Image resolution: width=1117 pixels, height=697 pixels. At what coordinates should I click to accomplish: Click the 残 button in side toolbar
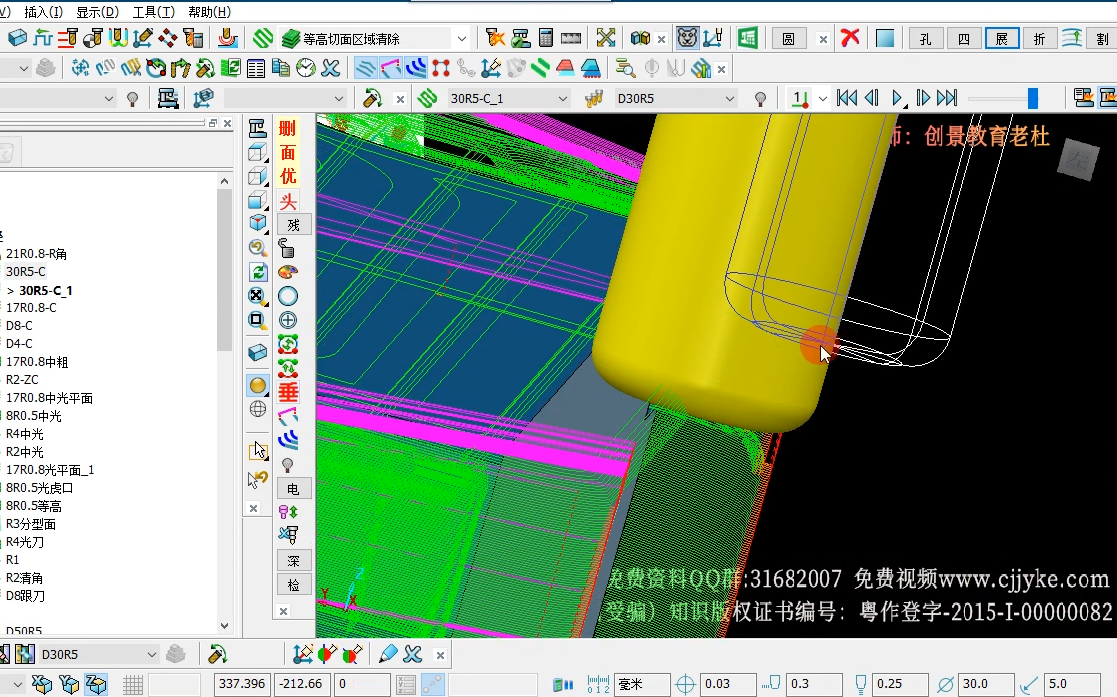(x=293, y=225)
